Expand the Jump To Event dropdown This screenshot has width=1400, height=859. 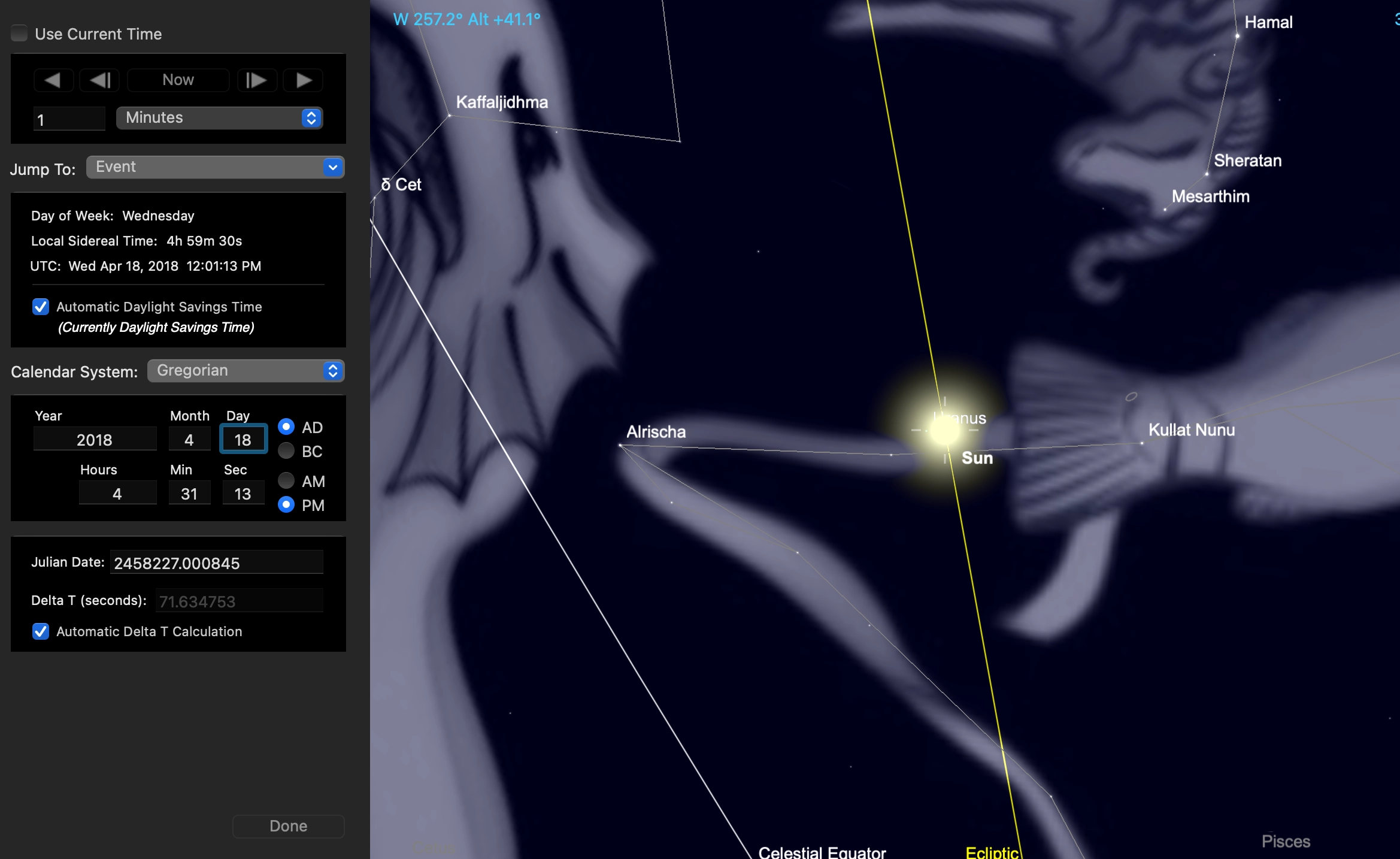click(215, 167)
